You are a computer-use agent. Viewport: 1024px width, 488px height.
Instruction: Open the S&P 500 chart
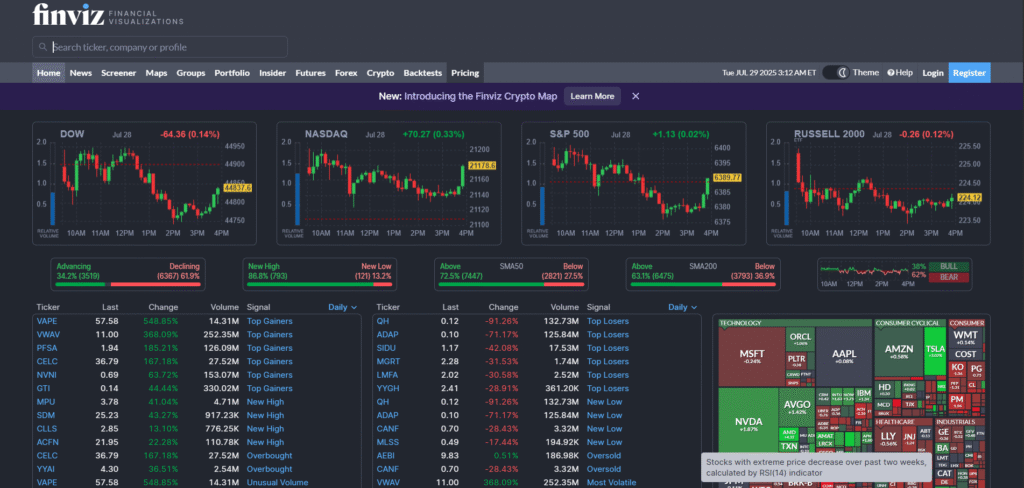pos(633,184)
